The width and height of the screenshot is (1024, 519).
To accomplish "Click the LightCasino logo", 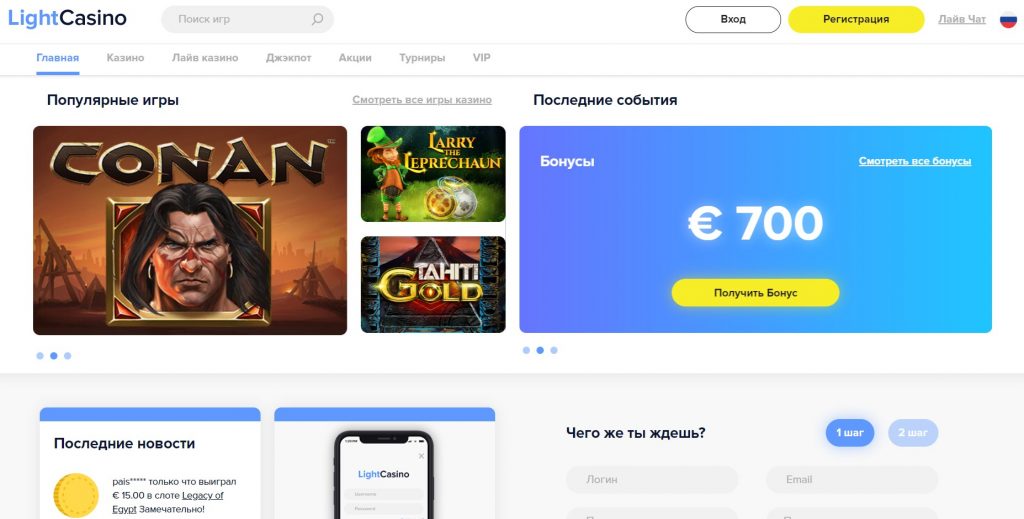I will coord(67,18).
